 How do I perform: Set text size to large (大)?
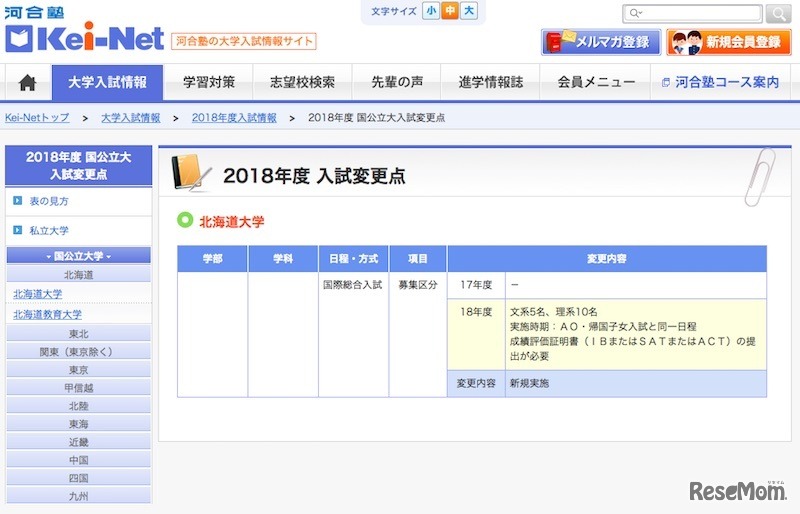click(469, 11)
